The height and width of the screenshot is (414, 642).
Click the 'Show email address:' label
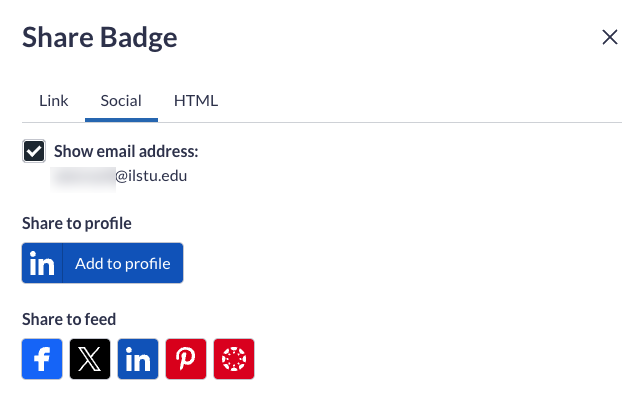[126, 152]
